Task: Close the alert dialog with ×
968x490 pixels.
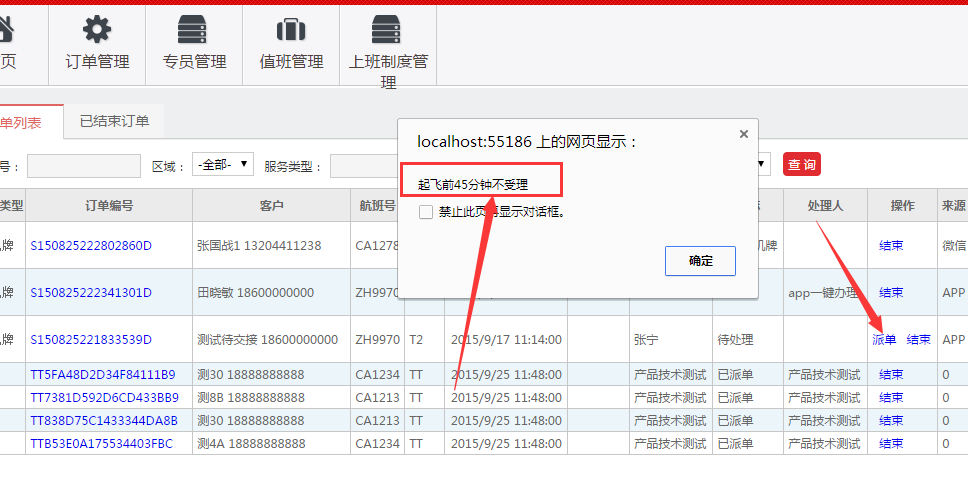Action: pyautogui.click(x=743, y=134)
